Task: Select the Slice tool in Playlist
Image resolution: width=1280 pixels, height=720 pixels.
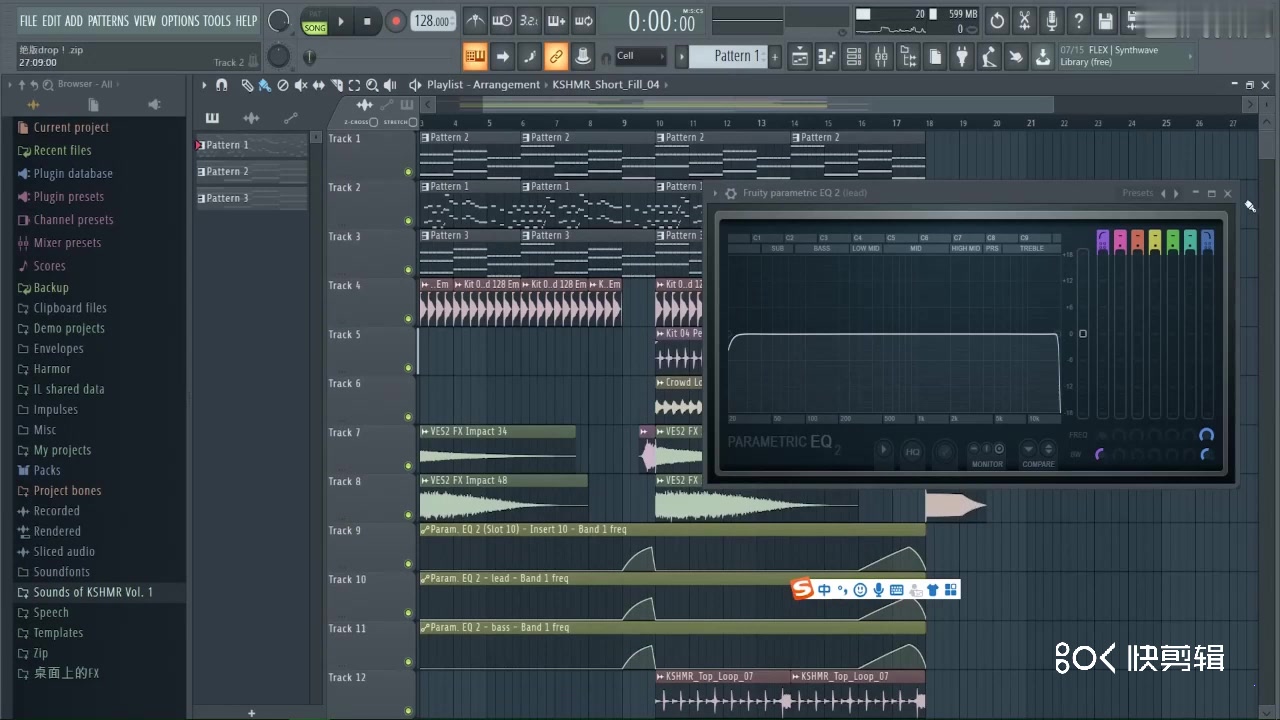Action: [337, 85]
